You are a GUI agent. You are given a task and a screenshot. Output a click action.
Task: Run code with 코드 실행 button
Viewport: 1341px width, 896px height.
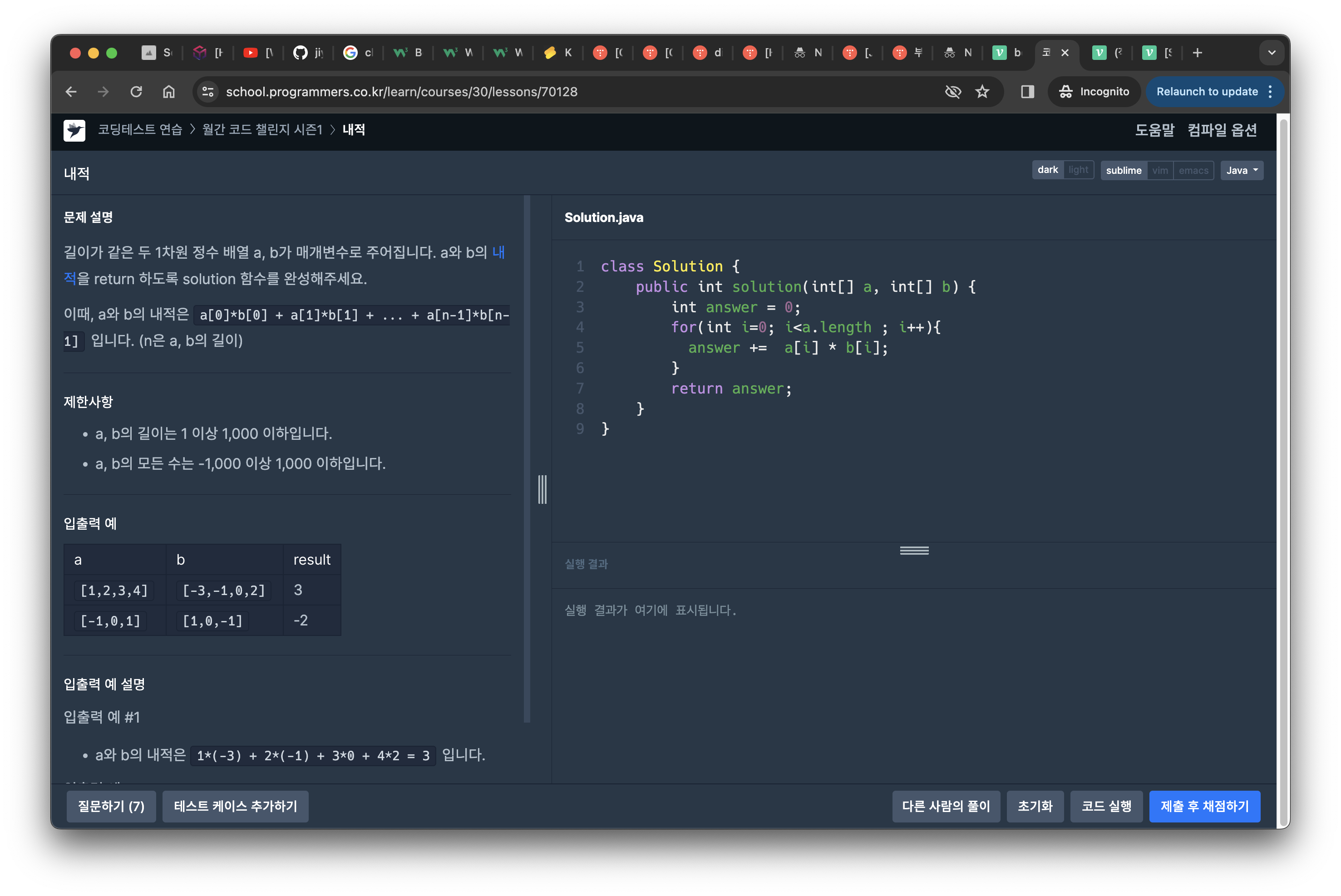click(x=1106, y=806)
